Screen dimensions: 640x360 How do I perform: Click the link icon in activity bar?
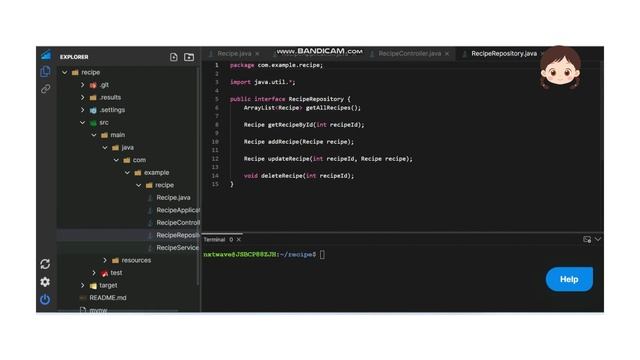[x=45, y=89]
